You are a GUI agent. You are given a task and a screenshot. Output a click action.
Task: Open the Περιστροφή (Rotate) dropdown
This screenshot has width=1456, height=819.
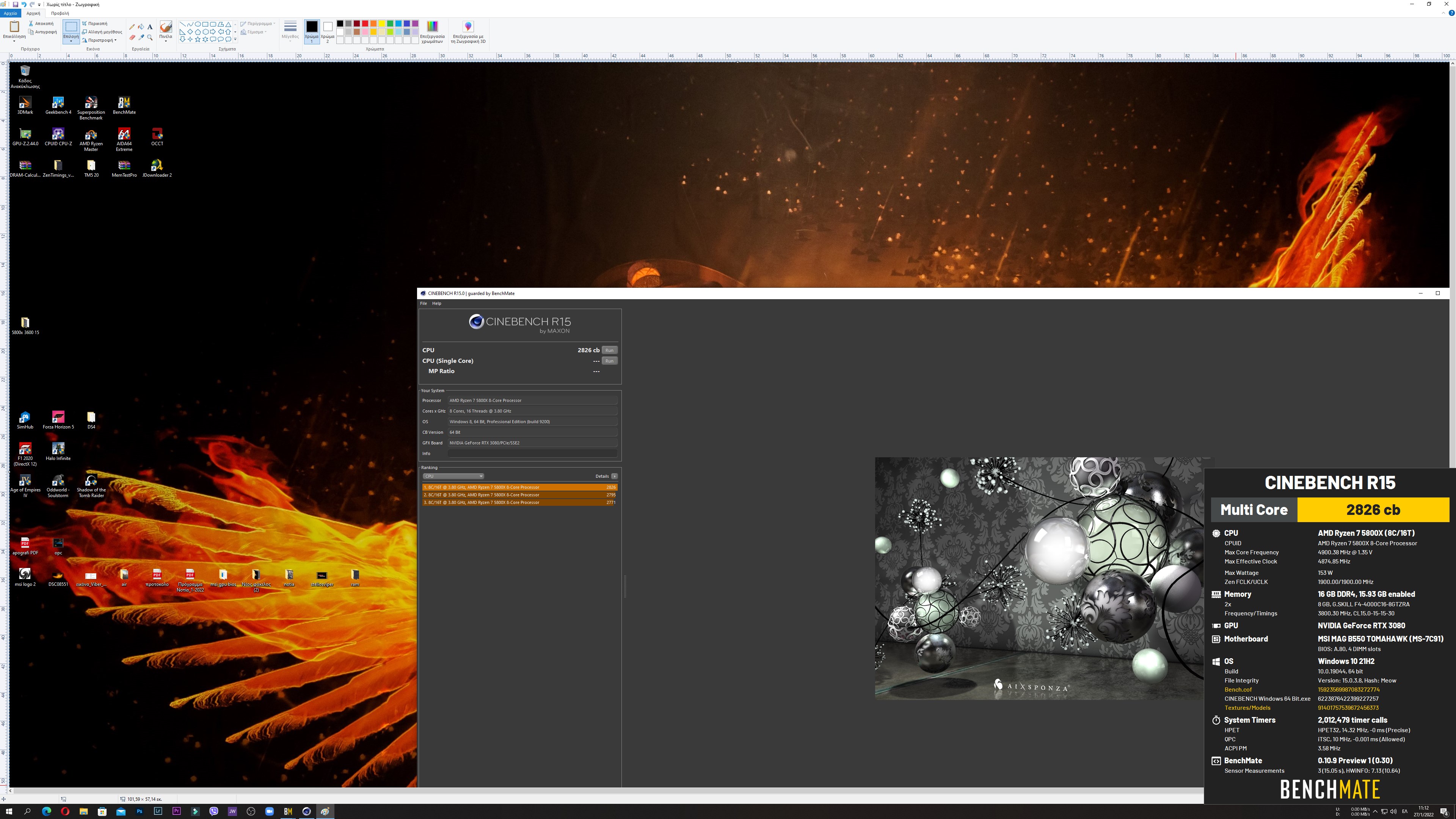click(100, 40)
